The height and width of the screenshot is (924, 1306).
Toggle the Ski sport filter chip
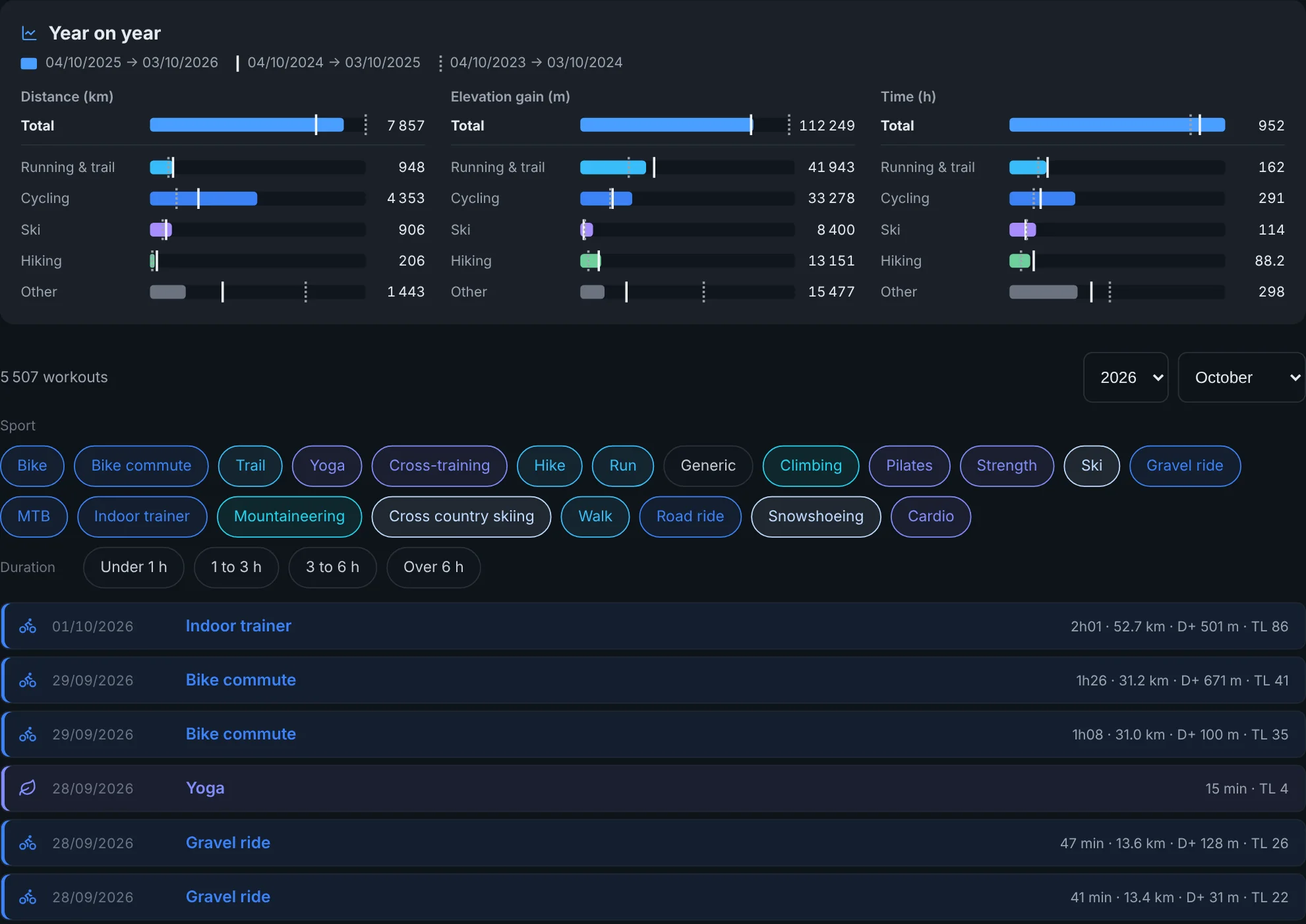pos(1092,466)
